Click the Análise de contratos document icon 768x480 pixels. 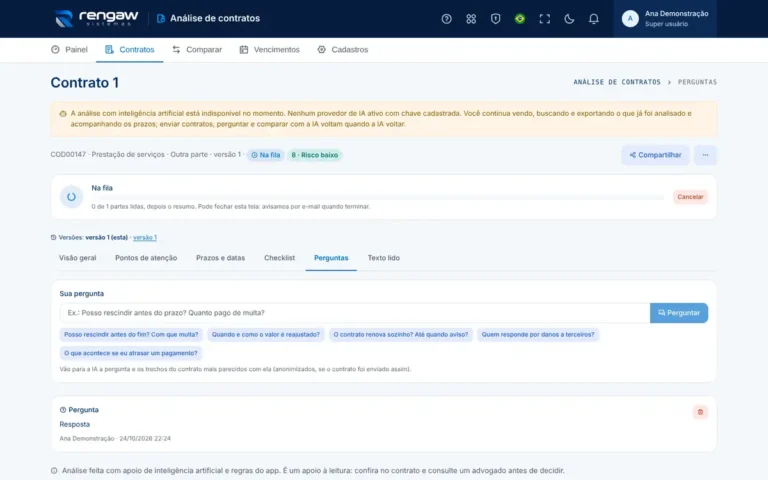[x=161, y=19]
